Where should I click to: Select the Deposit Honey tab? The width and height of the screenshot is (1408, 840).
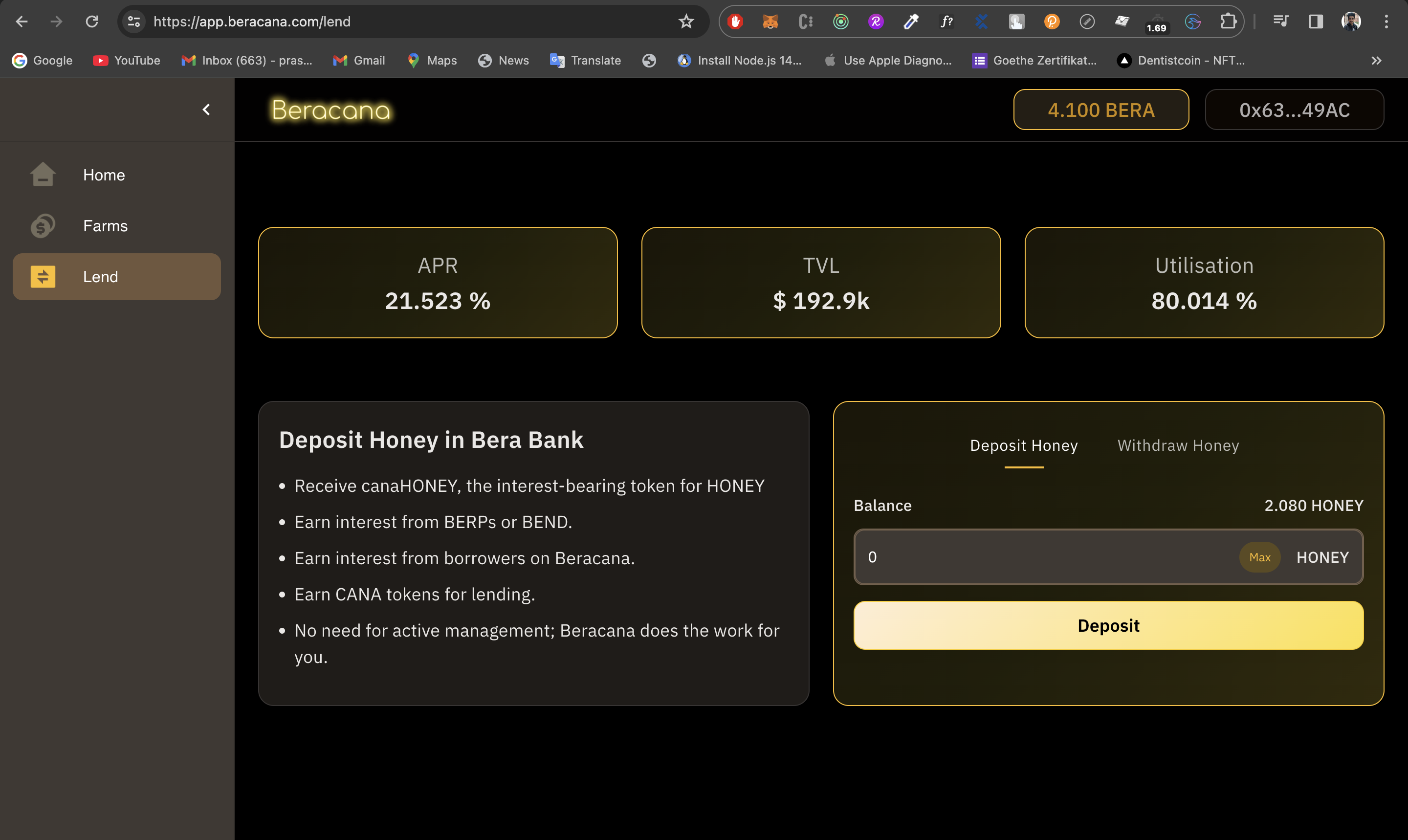[1023, 445]
